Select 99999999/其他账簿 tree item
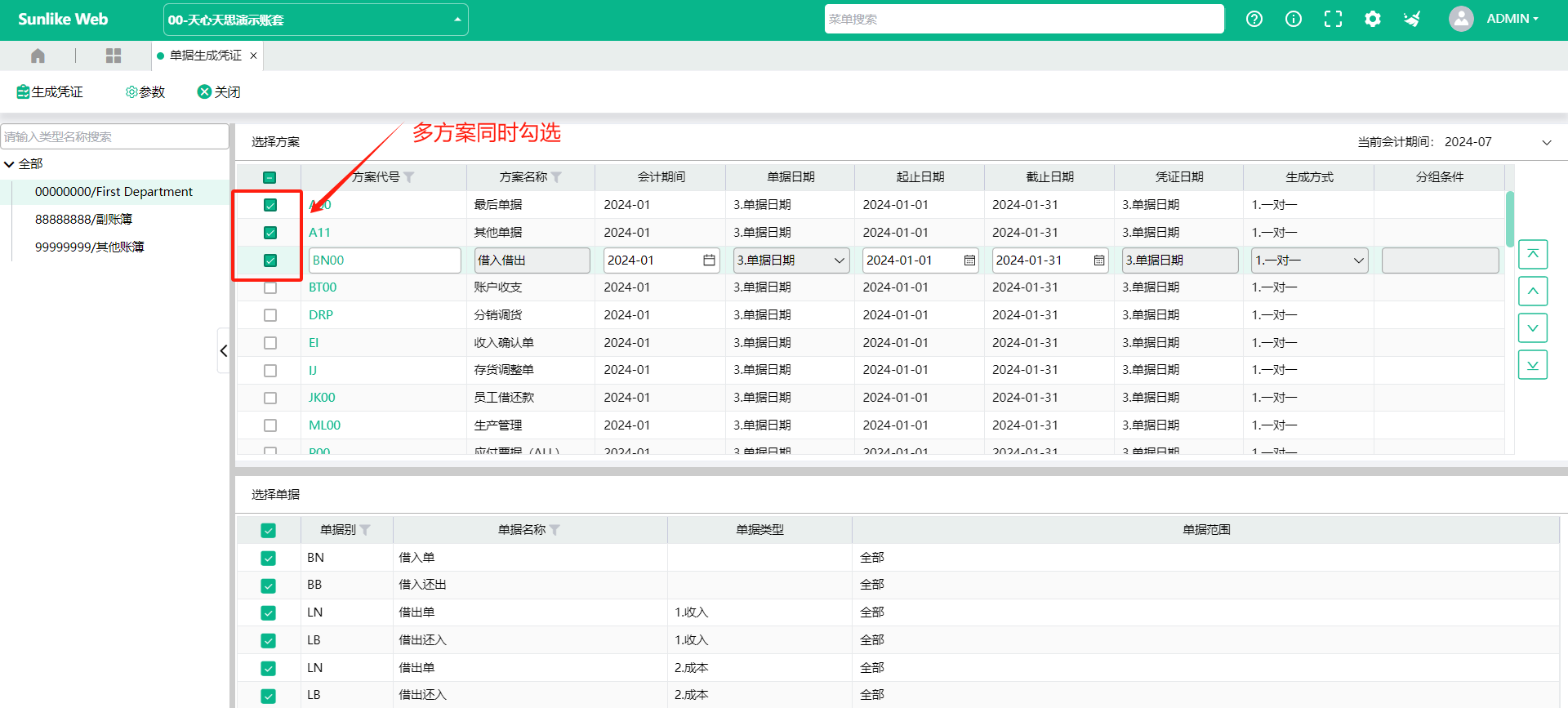 pyautogui.click(x=89, y=247)
